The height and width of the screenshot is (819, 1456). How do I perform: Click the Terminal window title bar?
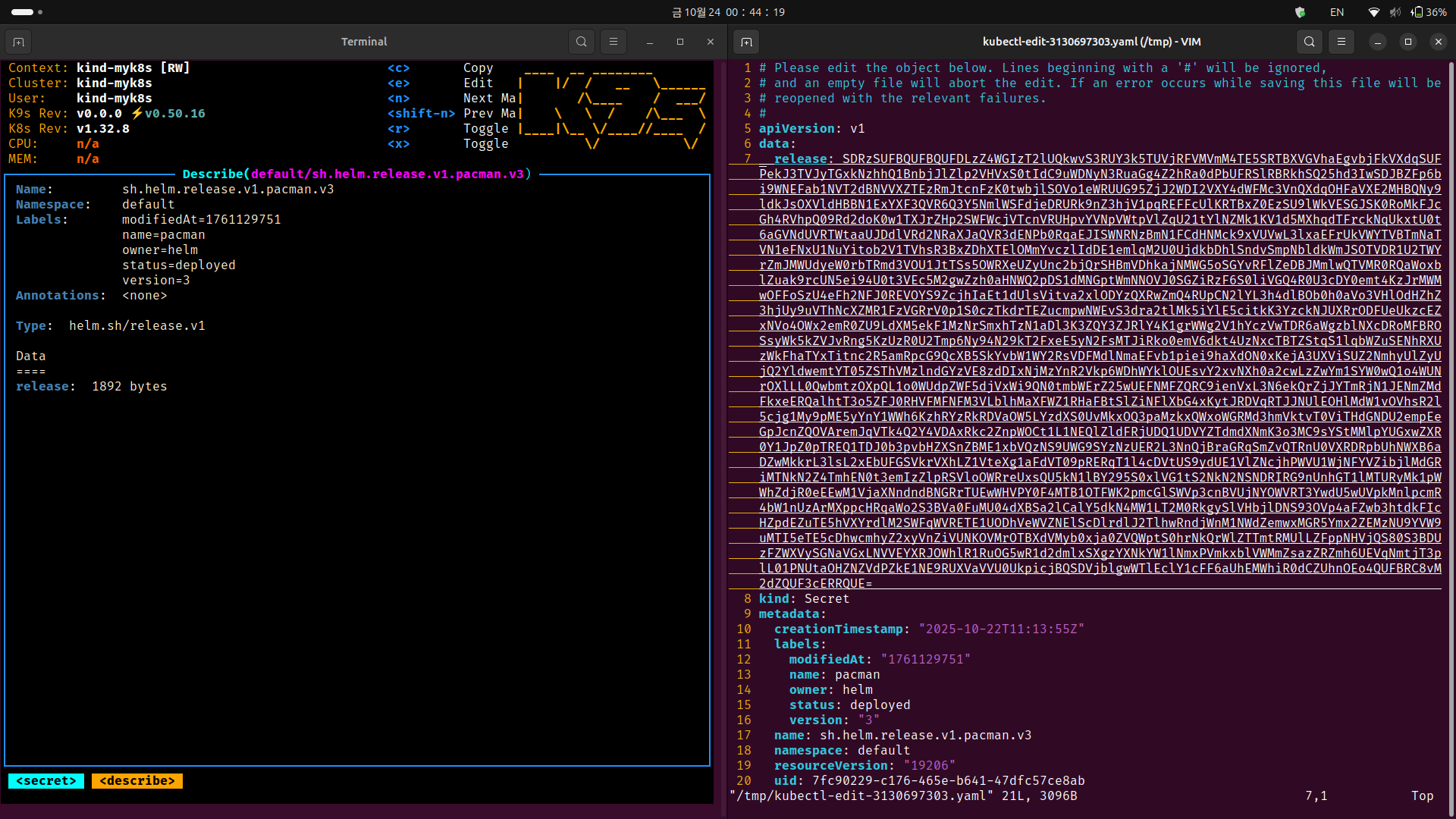(364, 42)
